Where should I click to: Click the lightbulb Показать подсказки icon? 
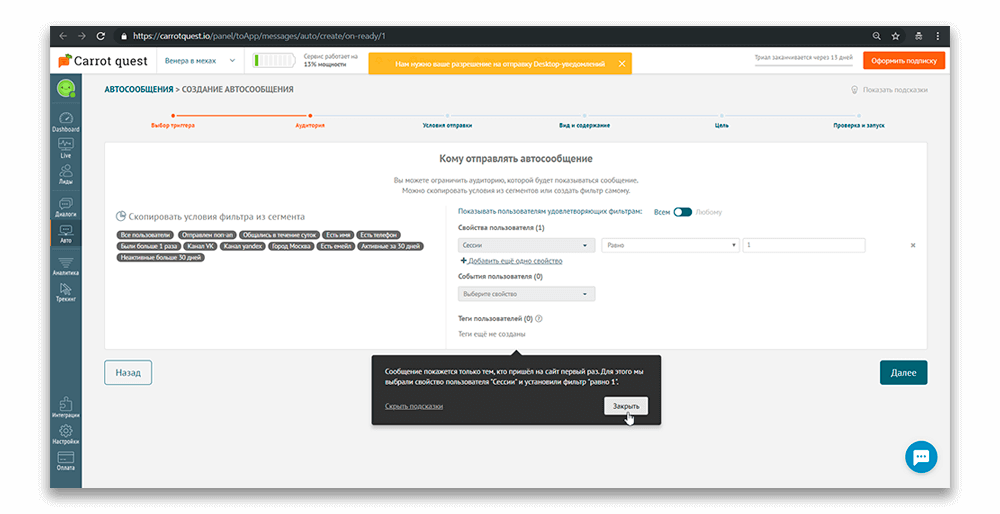click(x=855, y=90)
